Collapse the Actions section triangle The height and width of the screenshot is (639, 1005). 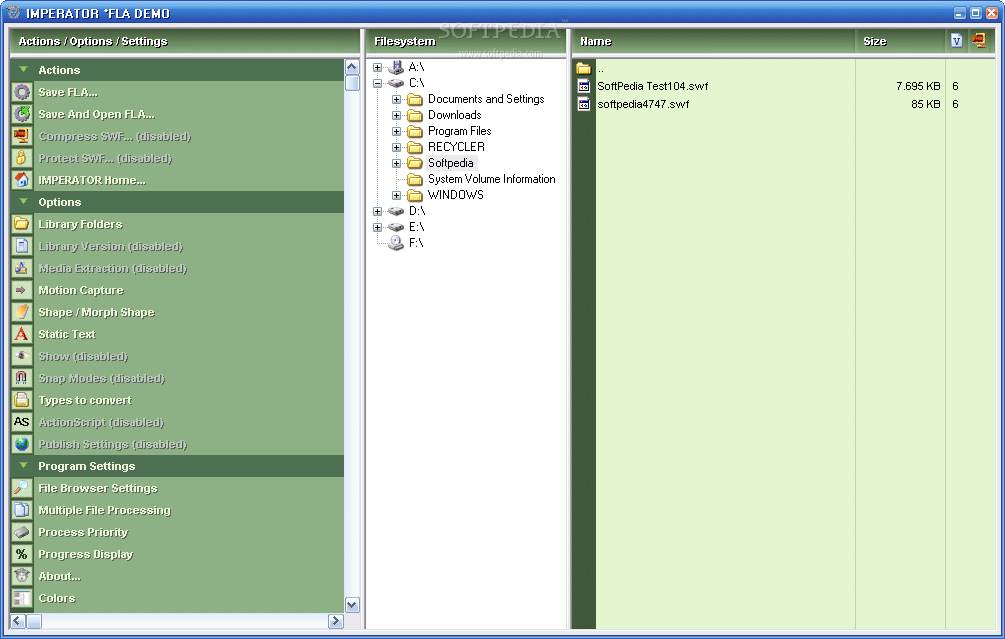click(x=24, y=69)
